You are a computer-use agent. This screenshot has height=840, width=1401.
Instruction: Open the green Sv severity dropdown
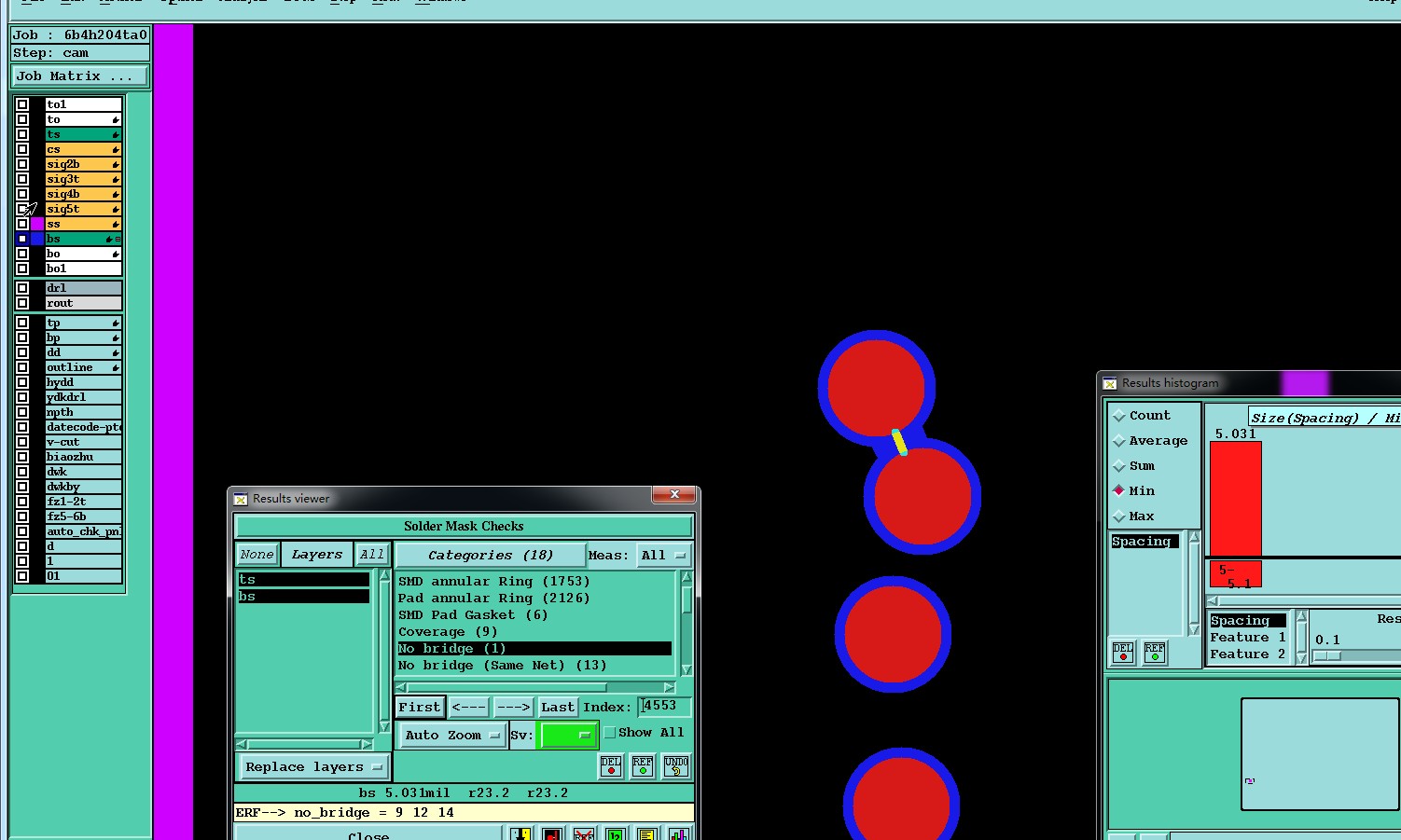(x=568, y=735)
